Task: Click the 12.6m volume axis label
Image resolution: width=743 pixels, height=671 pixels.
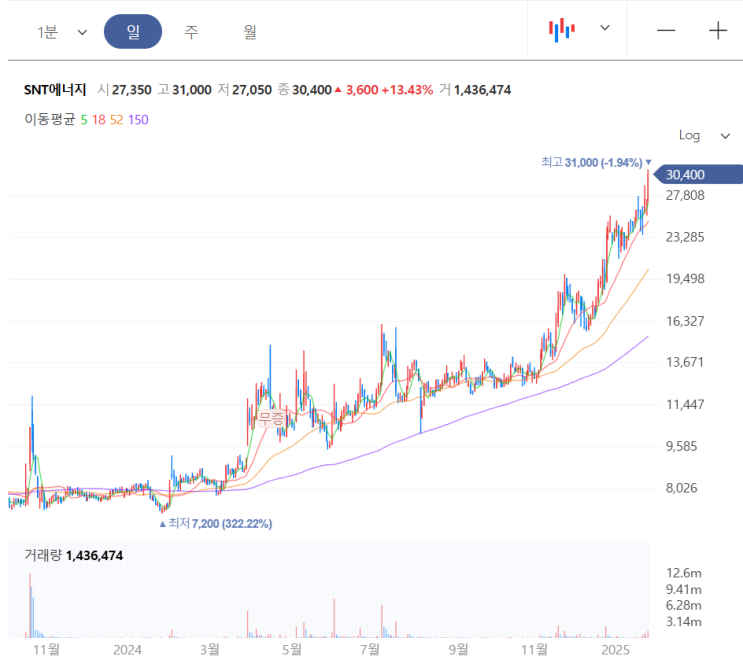Action: pyautogui.click(x=683, y=573)
